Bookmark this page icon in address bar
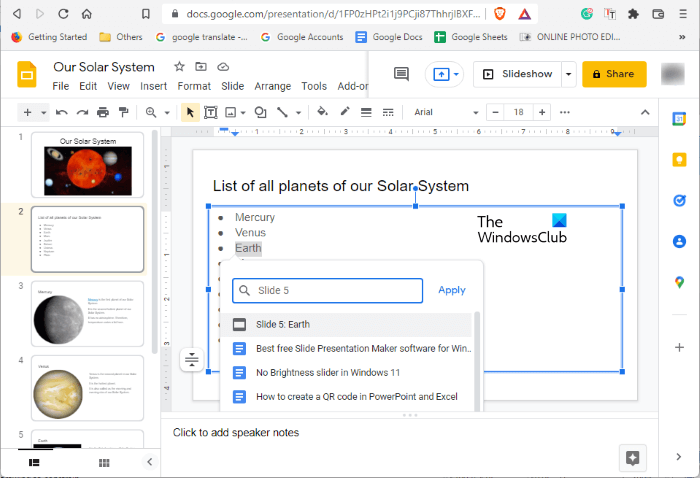The image size is (700, 478). click(146, 14)
